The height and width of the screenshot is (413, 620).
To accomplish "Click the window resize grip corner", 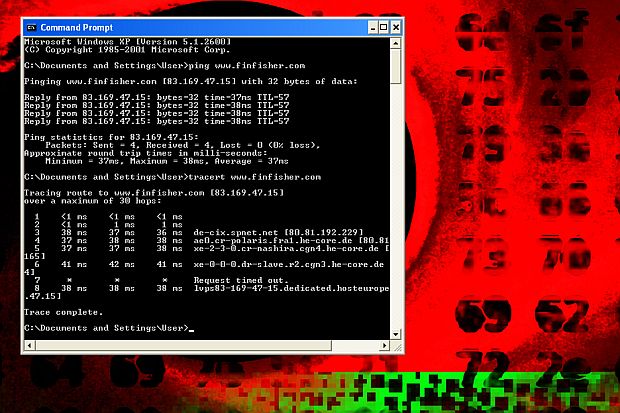I will click(x=397, y=347).
